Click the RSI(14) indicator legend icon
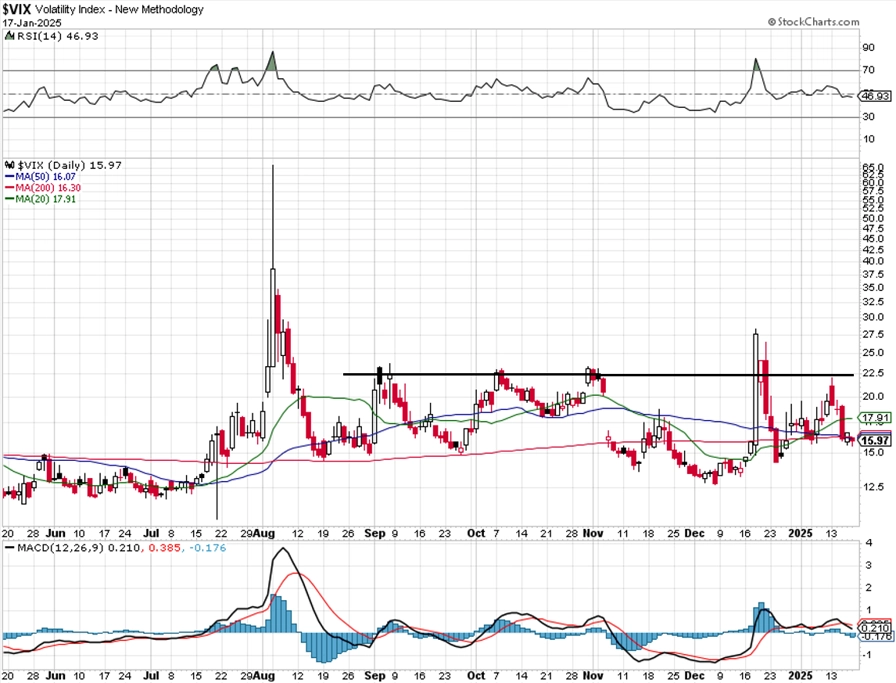896x683 pixels. (10, 36)
